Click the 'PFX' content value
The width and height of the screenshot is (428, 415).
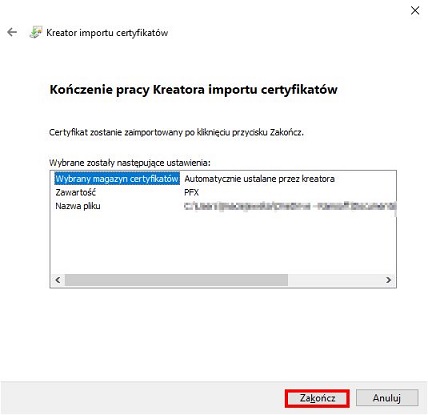point(191,192)
